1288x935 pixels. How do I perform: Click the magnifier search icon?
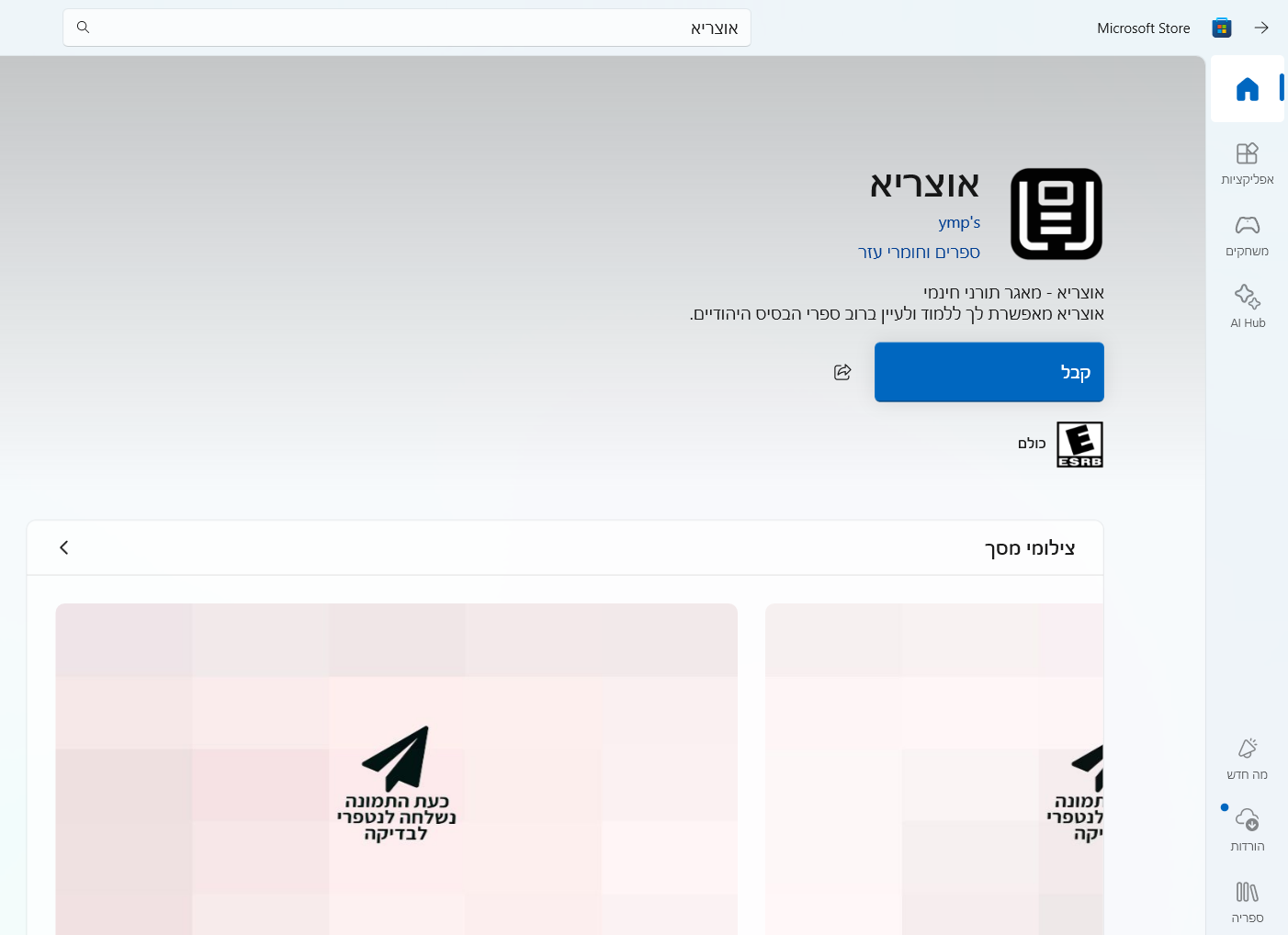pos(83,28)
